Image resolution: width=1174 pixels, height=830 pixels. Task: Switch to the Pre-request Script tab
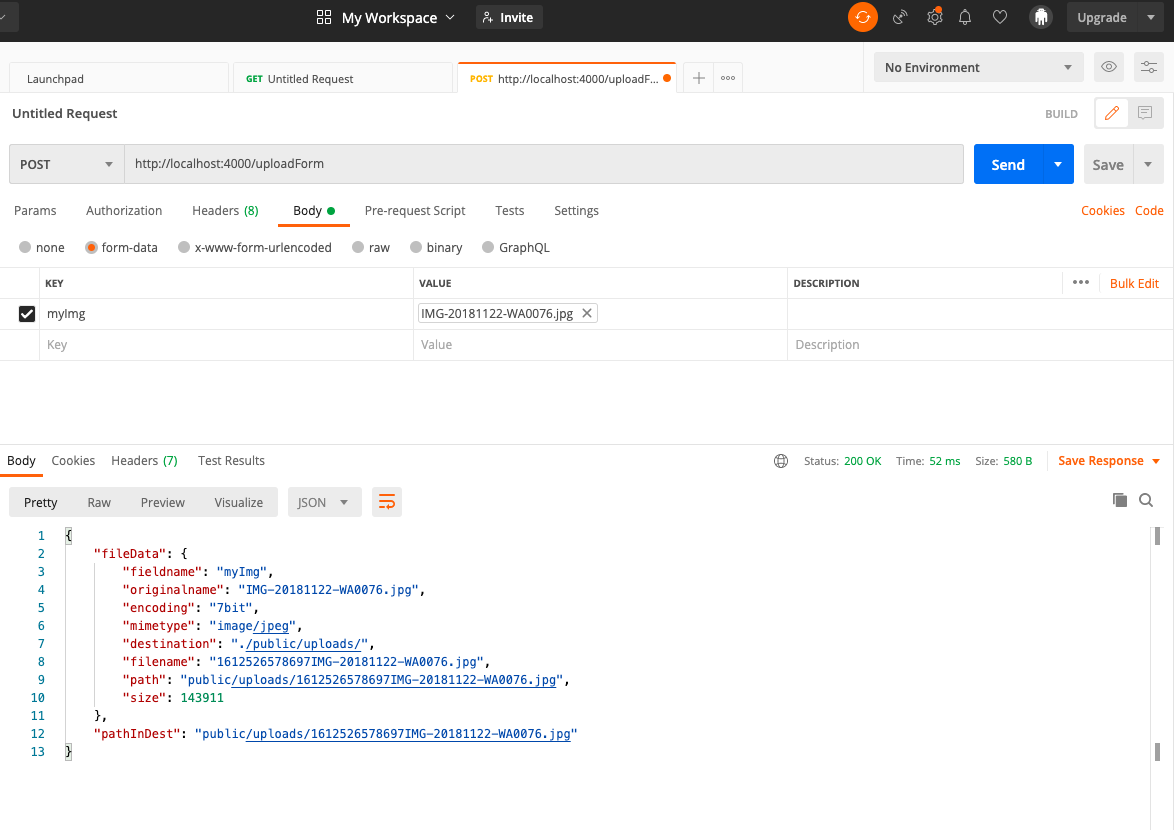tap(415, 211)
